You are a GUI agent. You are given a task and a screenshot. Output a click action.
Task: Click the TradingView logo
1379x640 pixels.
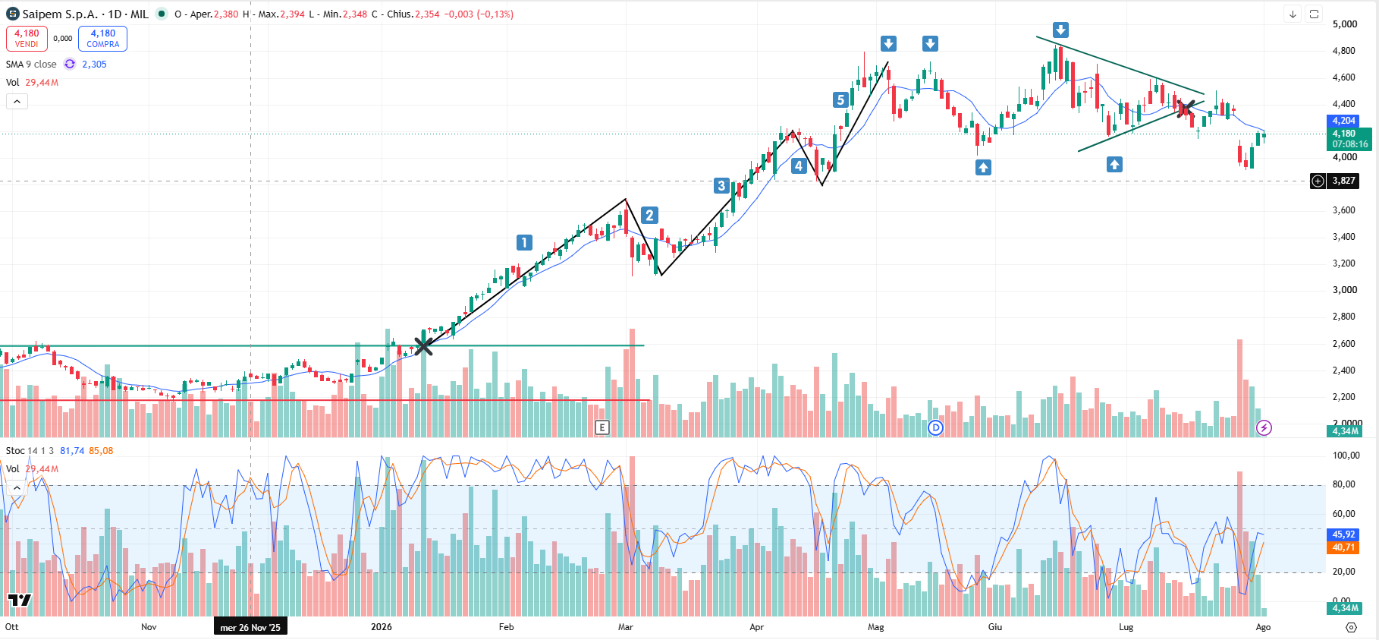coord(20,601)
